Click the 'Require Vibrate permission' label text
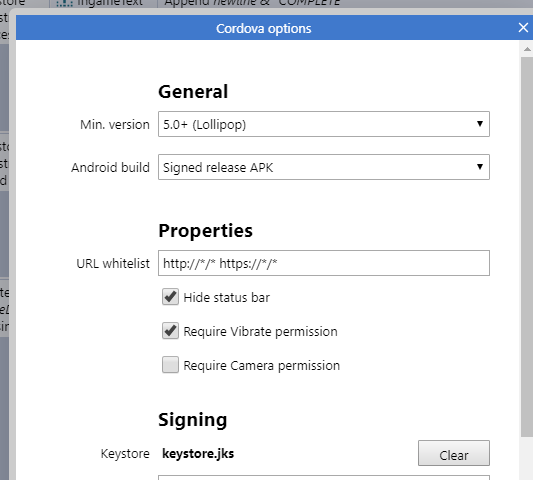The image size is (533, 480). click(x=260, y=331)
